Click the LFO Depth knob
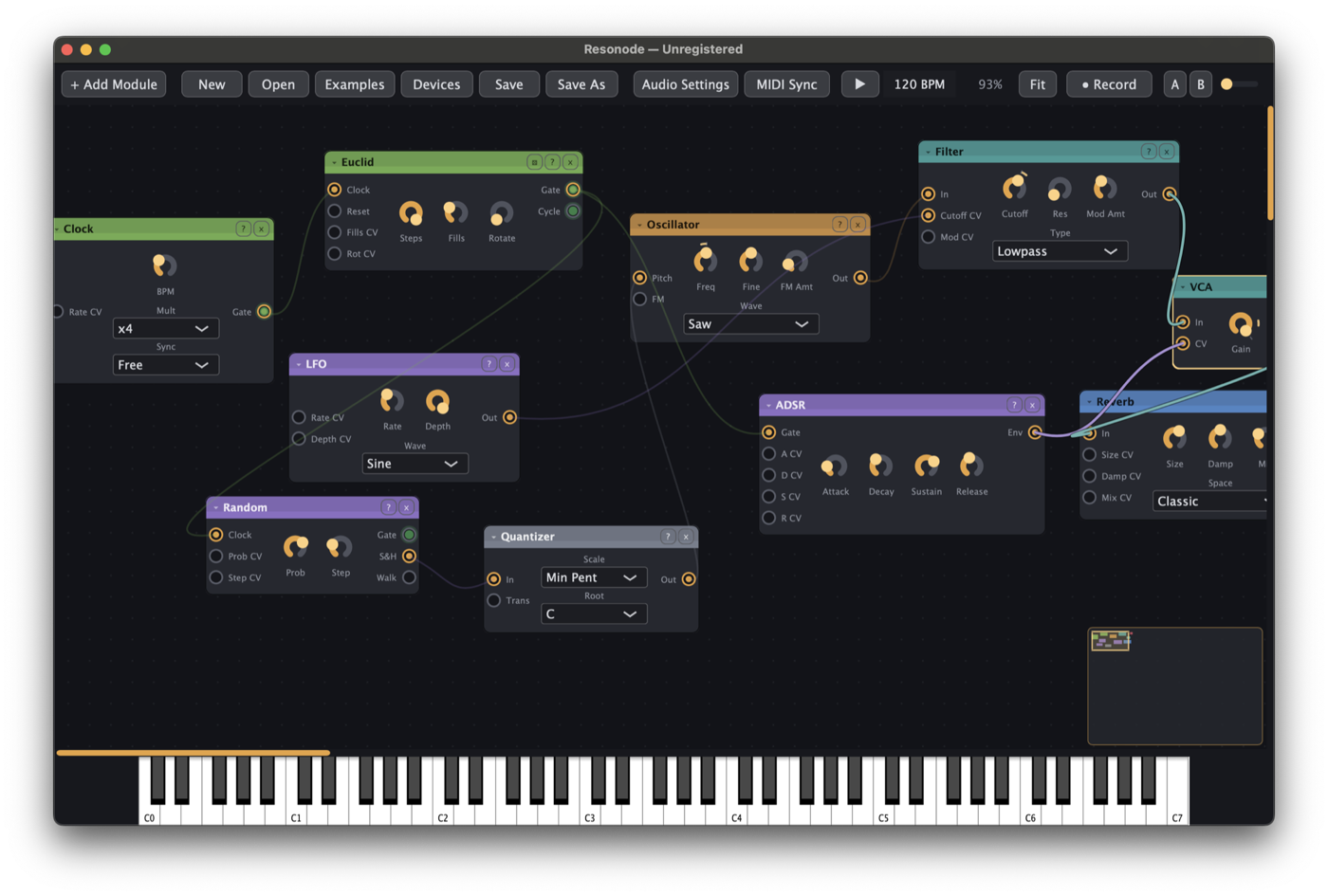 tap(437, 402)
